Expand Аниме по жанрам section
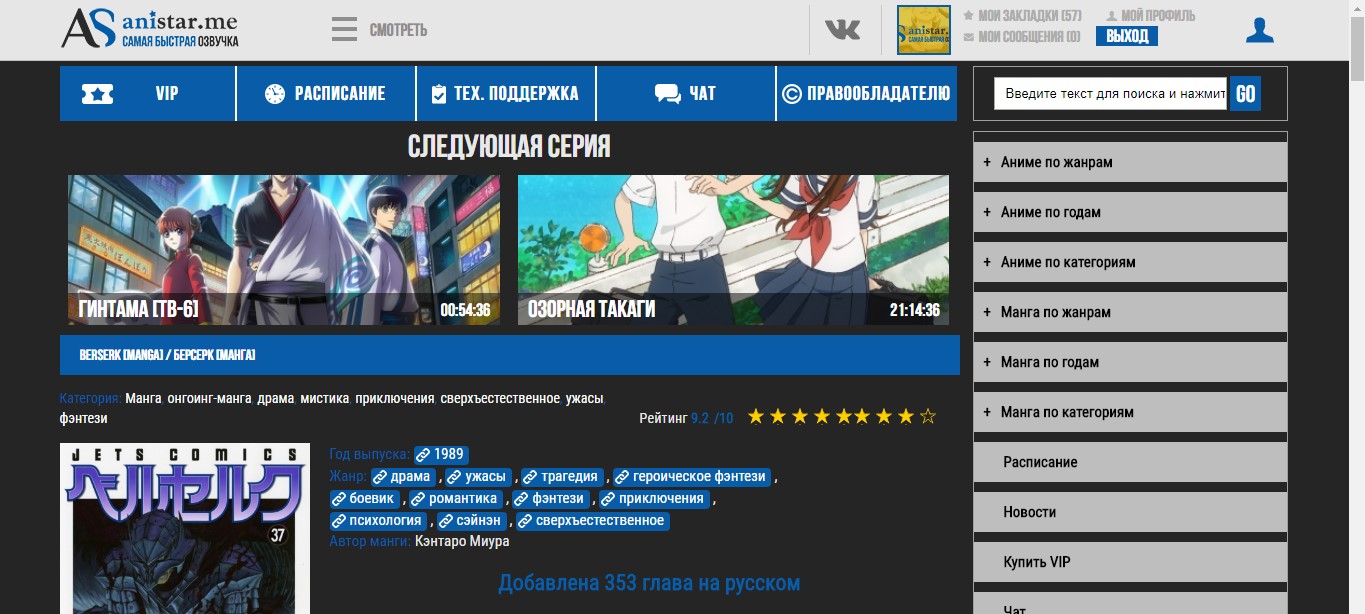This screenshot has width=1365, height=614. [x=1130, y=162]
